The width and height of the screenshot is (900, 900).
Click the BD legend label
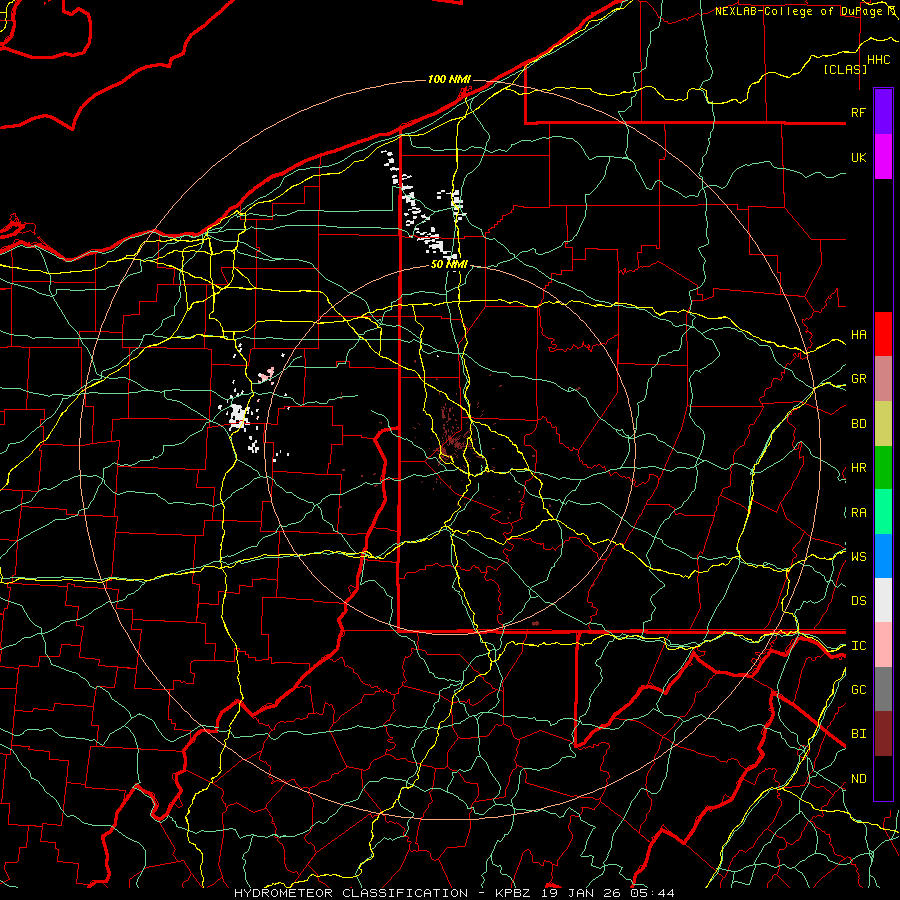coord(858,424)
